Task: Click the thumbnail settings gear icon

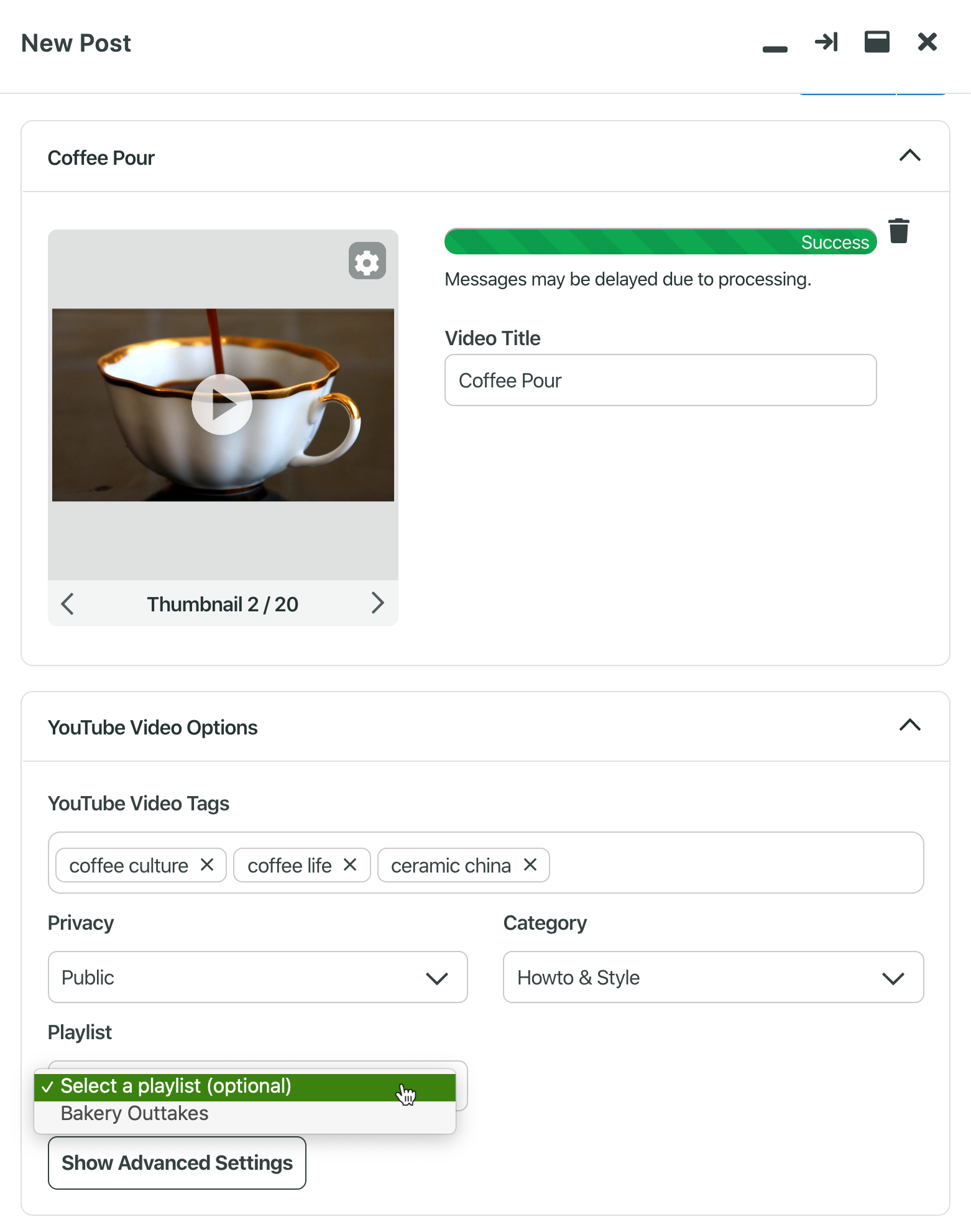Action: (367, 261)
